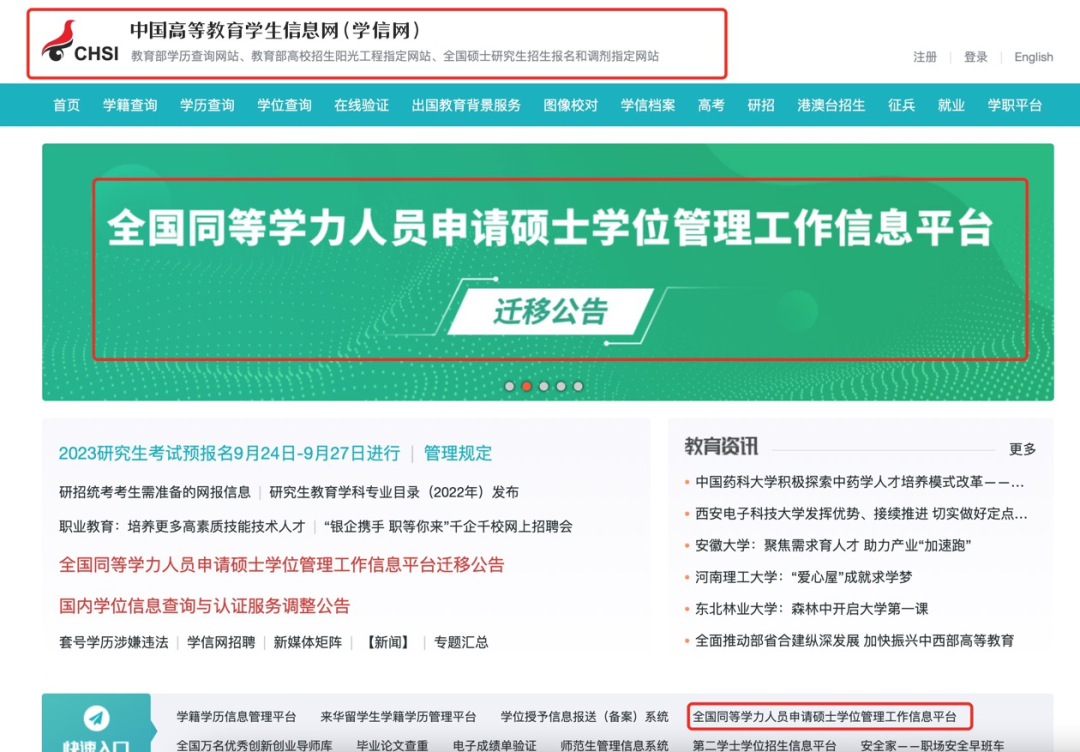Screen dimensions: 1080x752
Task: Open 新媒体矩阵 link
Action: click(x=308, y=643)
